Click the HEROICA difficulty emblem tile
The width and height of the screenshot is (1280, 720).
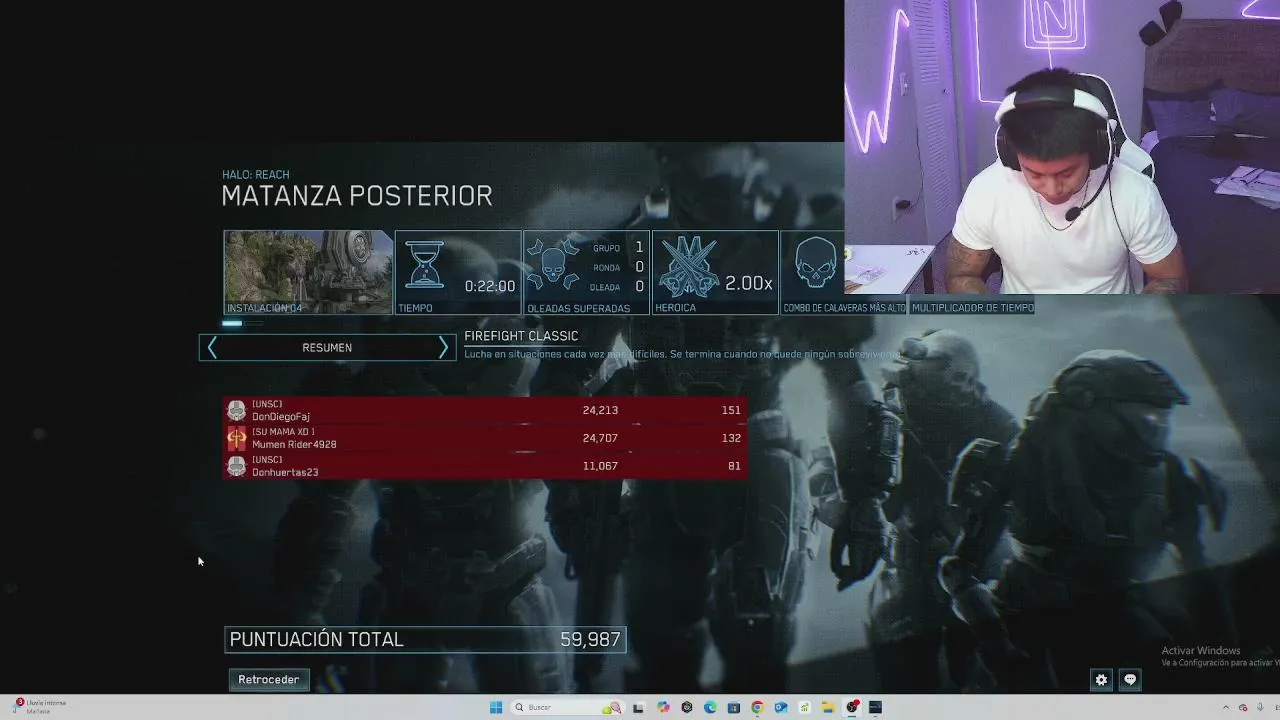pos(715,273)
